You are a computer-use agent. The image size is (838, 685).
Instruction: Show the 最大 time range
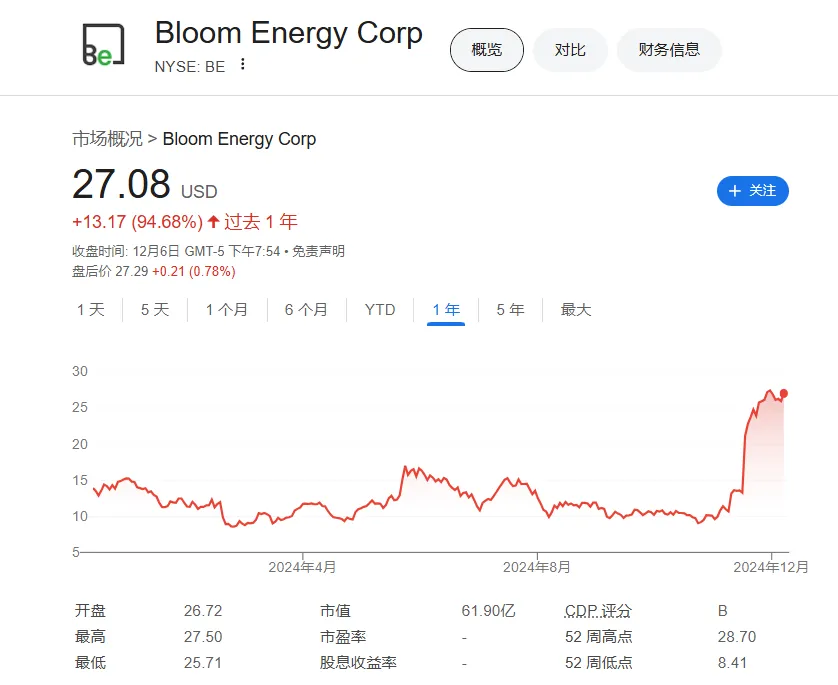coord(576,310)
